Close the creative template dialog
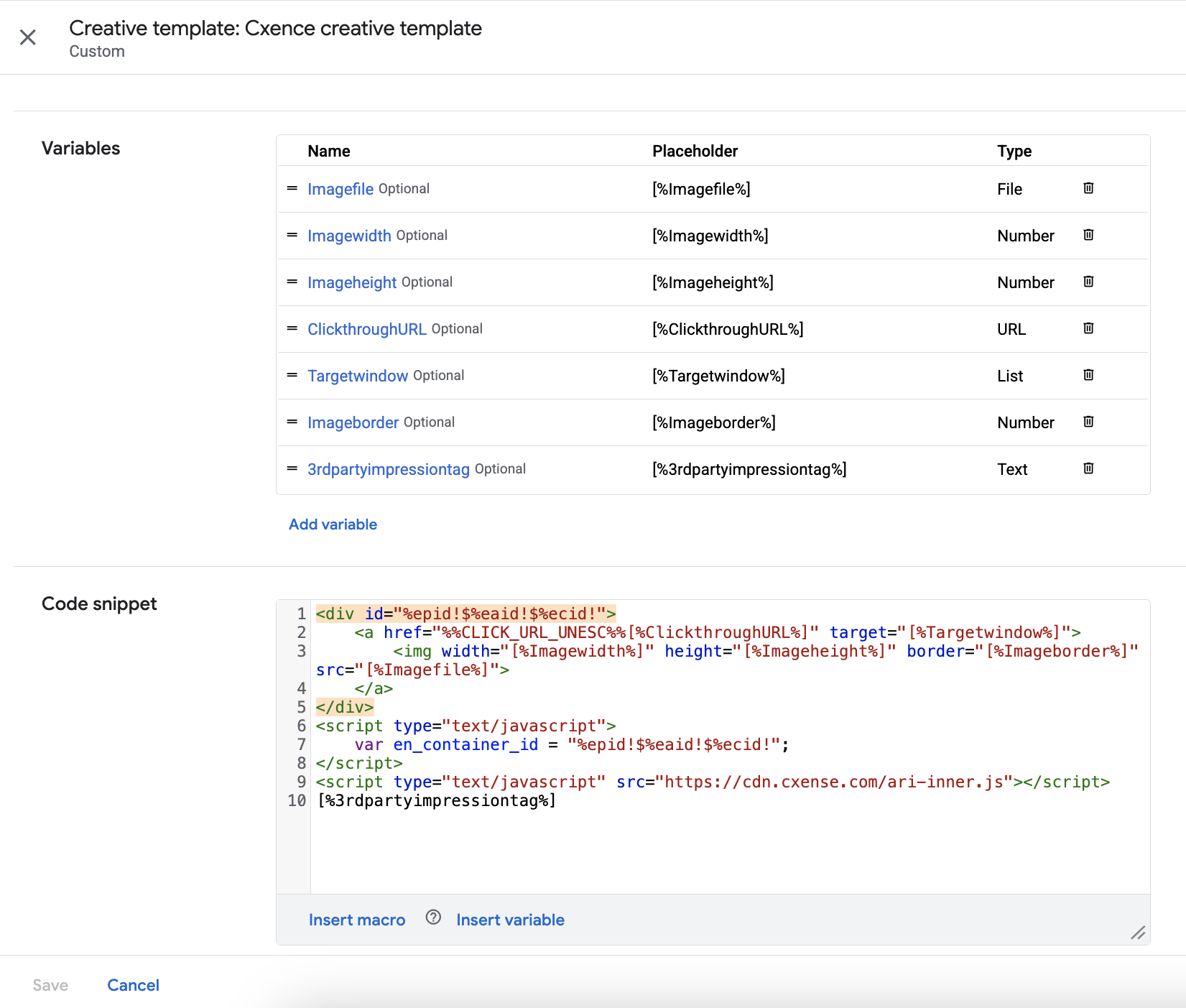 pos(28,37)
